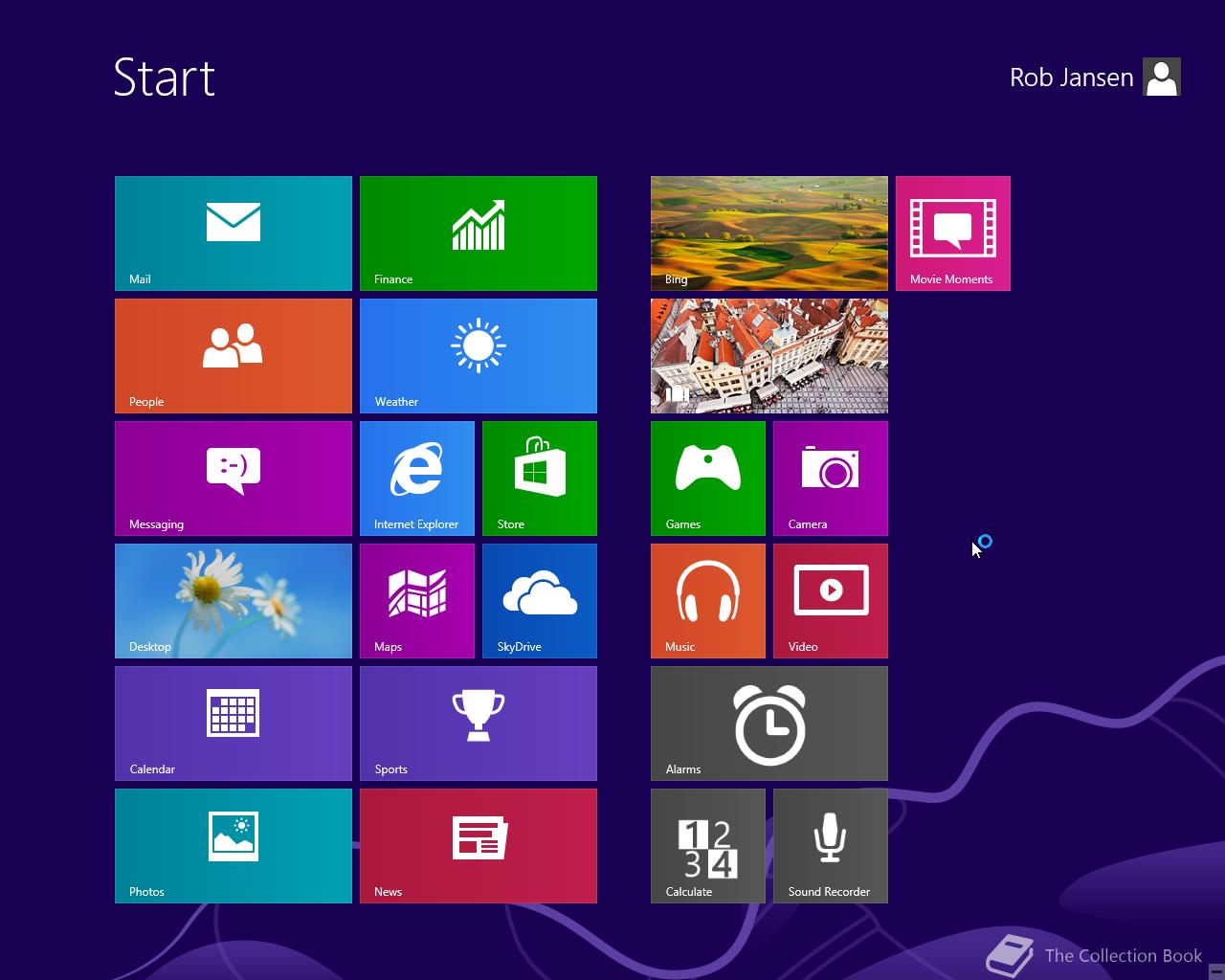The image size is (1225, 980).
Task: Click the Rob Jansen account name
Action: [x=1071, y=78]
